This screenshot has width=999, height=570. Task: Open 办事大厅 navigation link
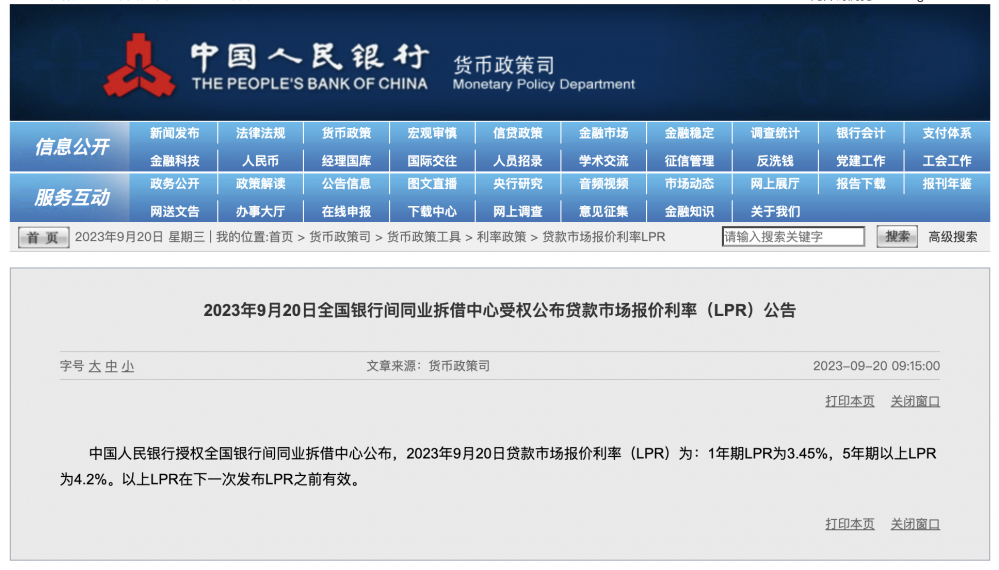click(x=261, y=211)
